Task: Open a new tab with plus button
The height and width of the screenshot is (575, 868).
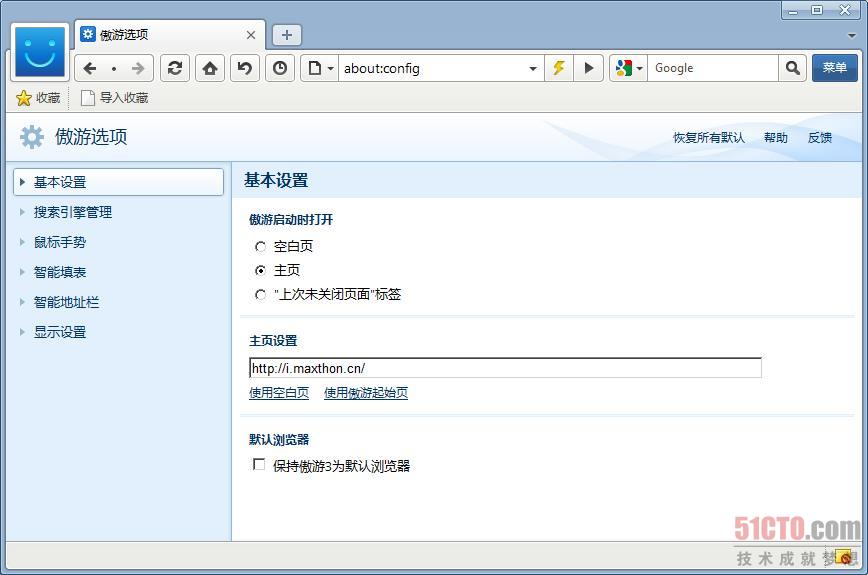Action: pyautogui.click(x=287, y=35)
